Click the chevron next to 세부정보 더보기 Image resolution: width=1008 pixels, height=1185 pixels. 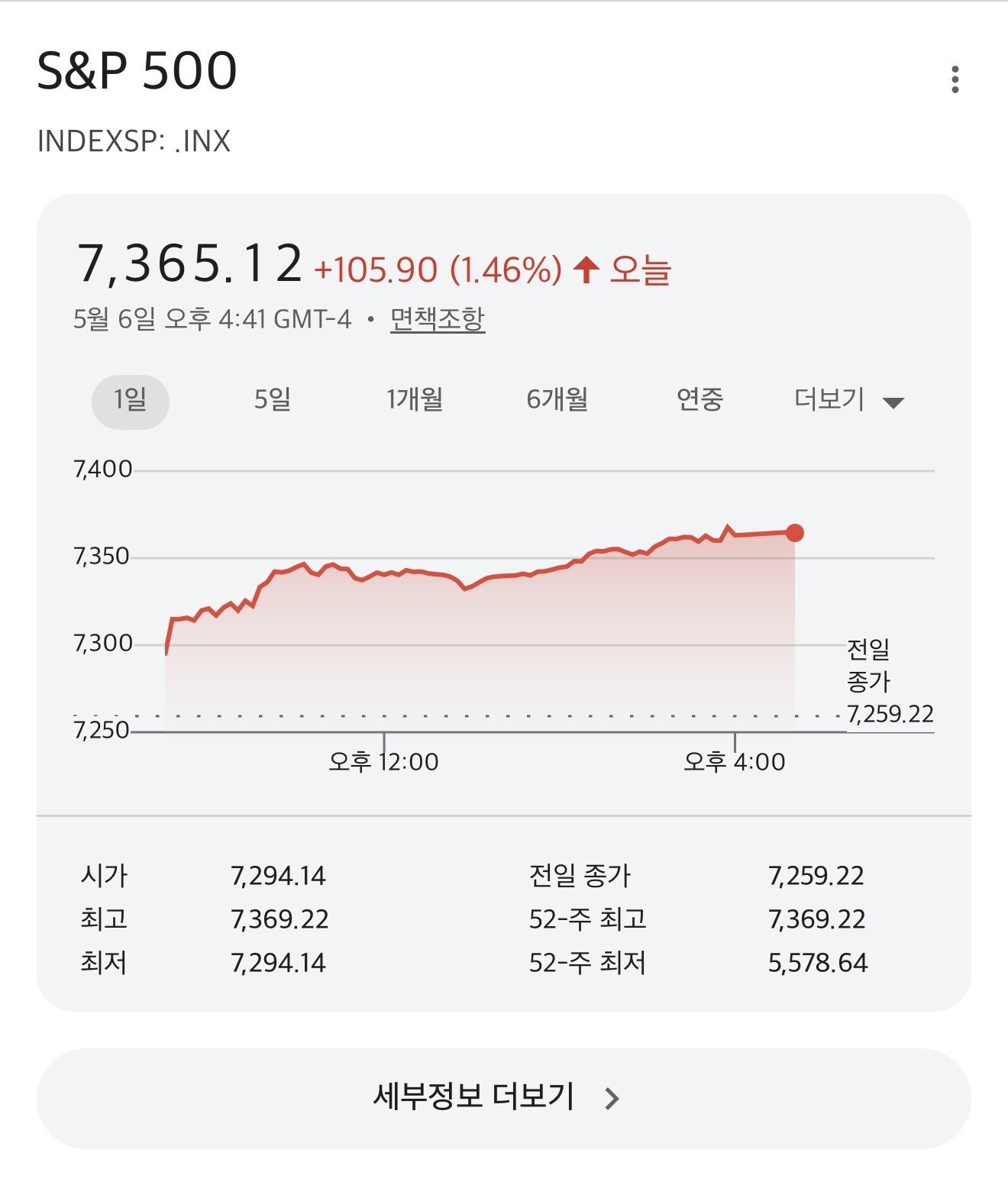click(x=612, y=1099)
